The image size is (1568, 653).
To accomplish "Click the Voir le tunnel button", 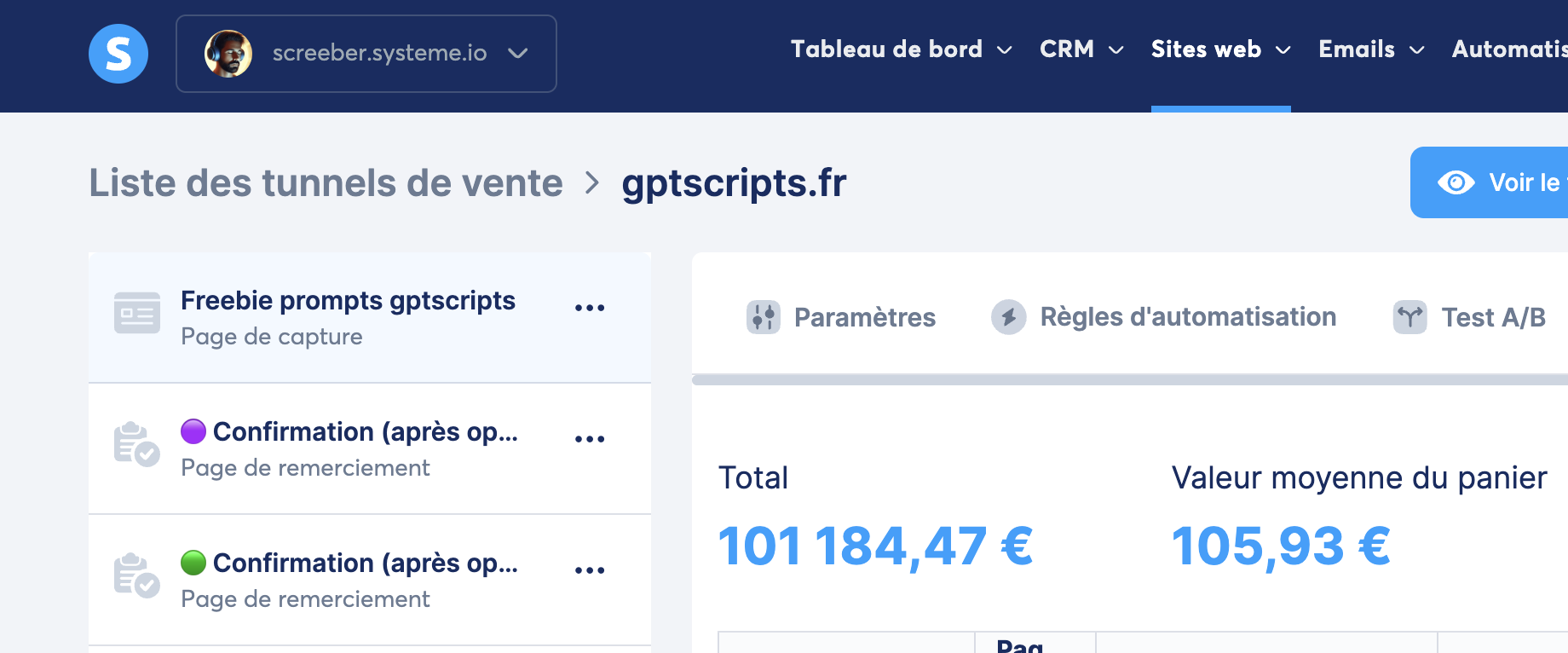I will point(1489,182).
